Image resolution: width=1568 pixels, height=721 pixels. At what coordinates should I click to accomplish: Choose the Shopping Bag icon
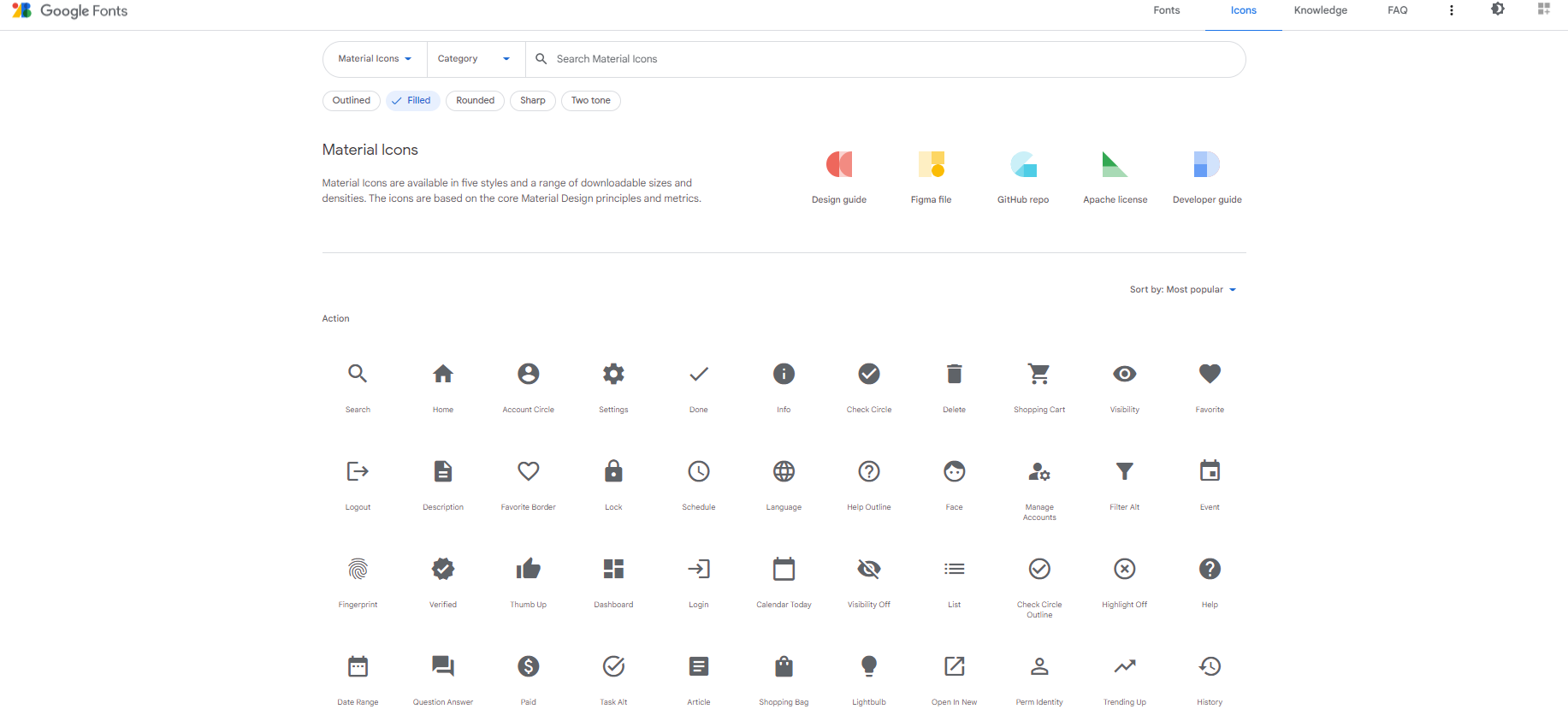pyautogui.click(x=784, y=666)
